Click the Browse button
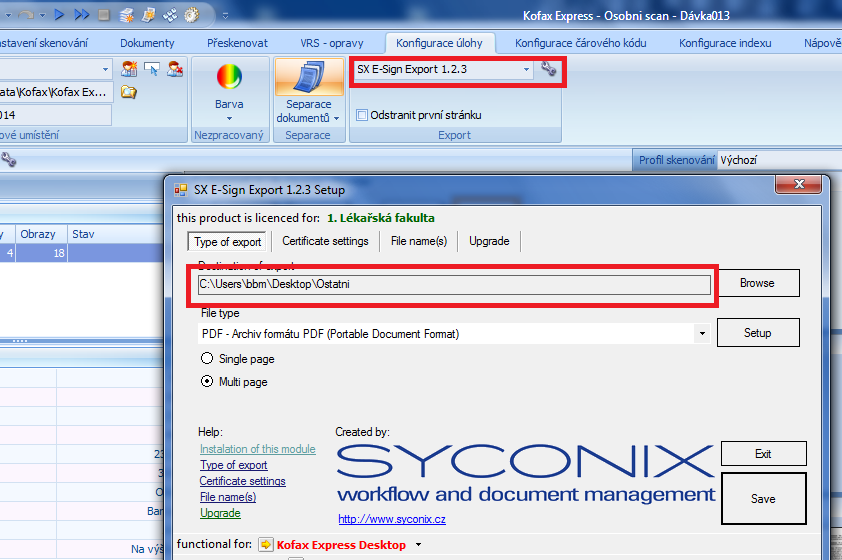Viewport: 842px width, 560px height. point(757,283)
